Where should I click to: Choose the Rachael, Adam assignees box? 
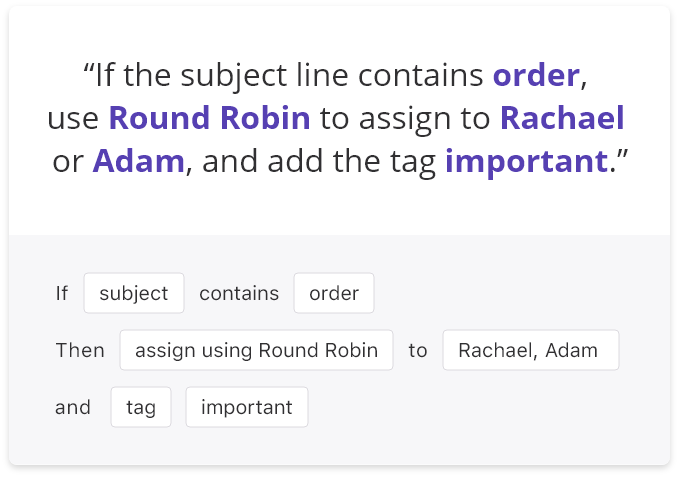coord(531,350)
